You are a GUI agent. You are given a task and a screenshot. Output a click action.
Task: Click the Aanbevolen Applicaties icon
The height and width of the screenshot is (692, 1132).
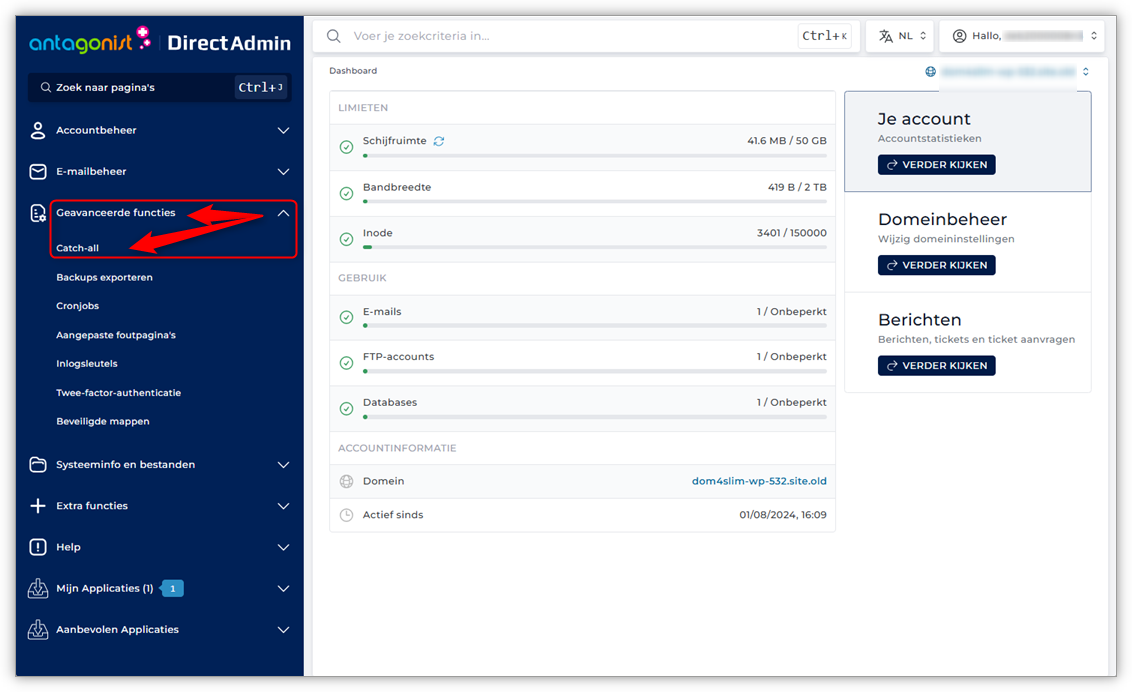coord(38,630)
